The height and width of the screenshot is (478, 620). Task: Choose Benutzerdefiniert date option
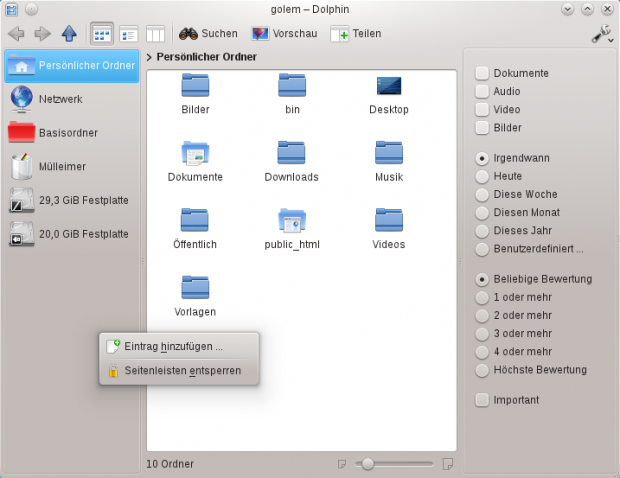point(483,248)
